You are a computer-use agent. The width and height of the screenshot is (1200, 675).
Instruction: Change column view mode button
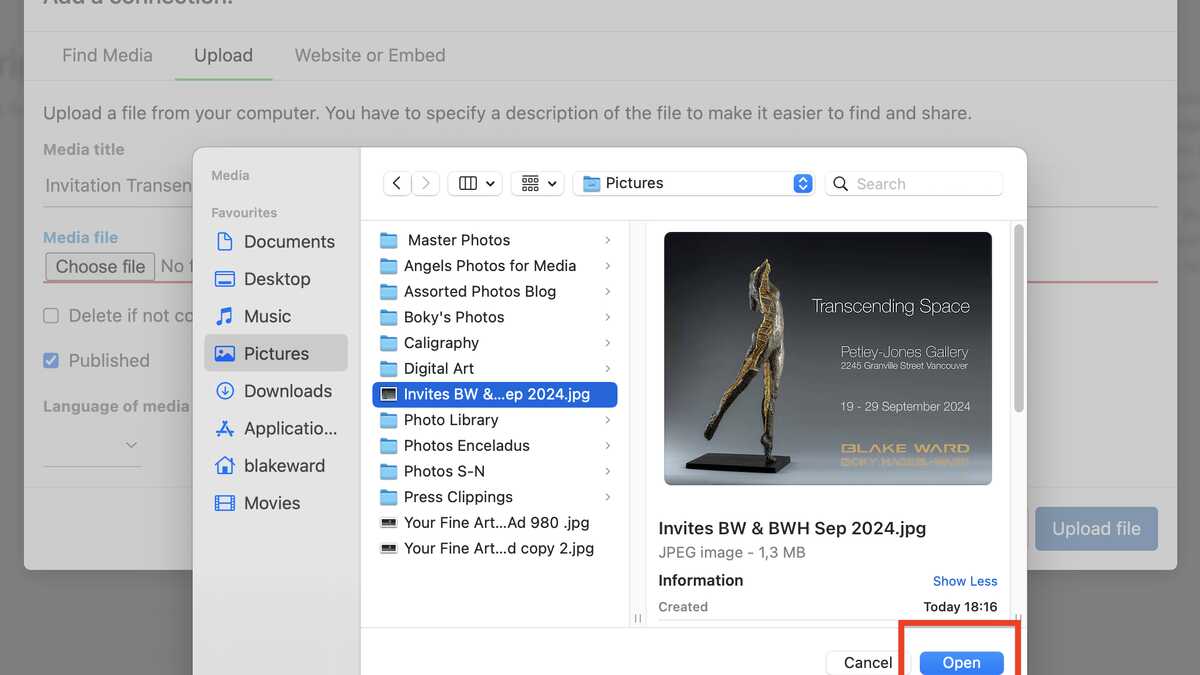[x=475, y=183]
